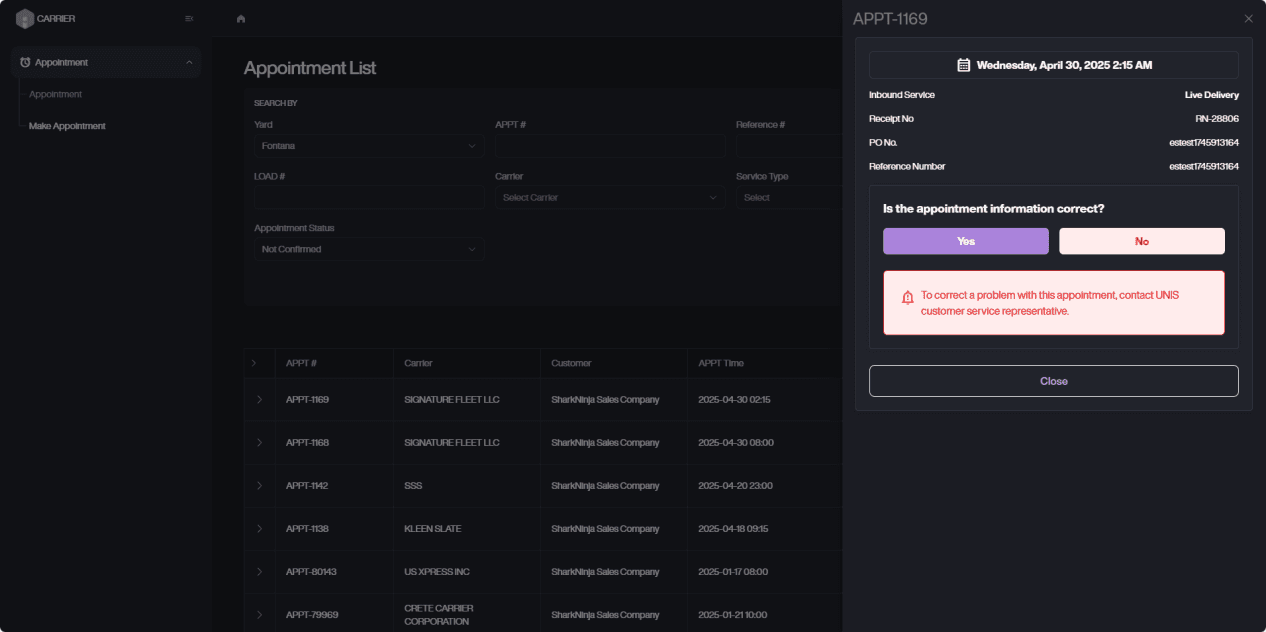1266x632 pixels.
Task: Collapse the sidebar with the menu icon
Action: (x=189, y=19)
